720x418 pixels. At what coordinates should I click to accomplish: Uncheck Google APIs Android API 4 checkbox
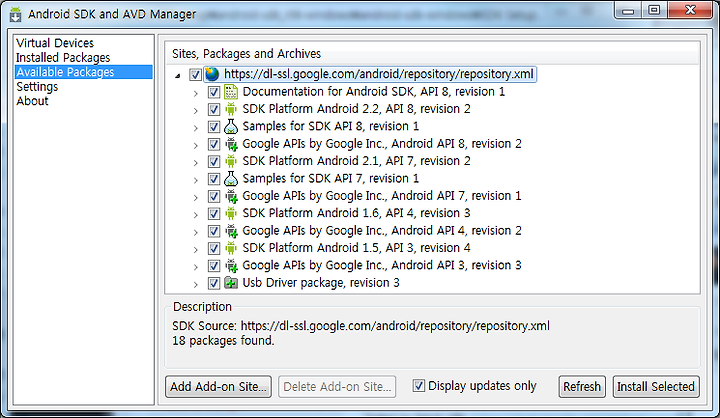(x=214, y=231)
